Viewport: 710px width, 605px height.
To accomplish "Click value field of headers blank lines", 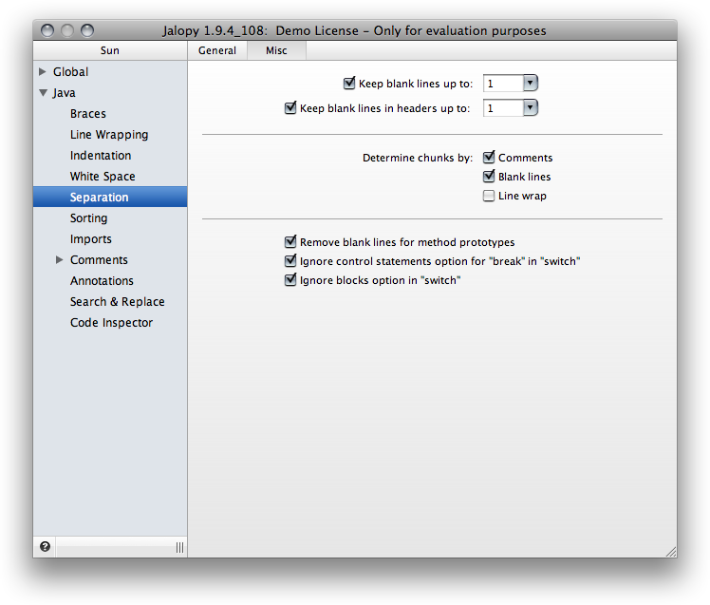I will [x=503, y=108].
